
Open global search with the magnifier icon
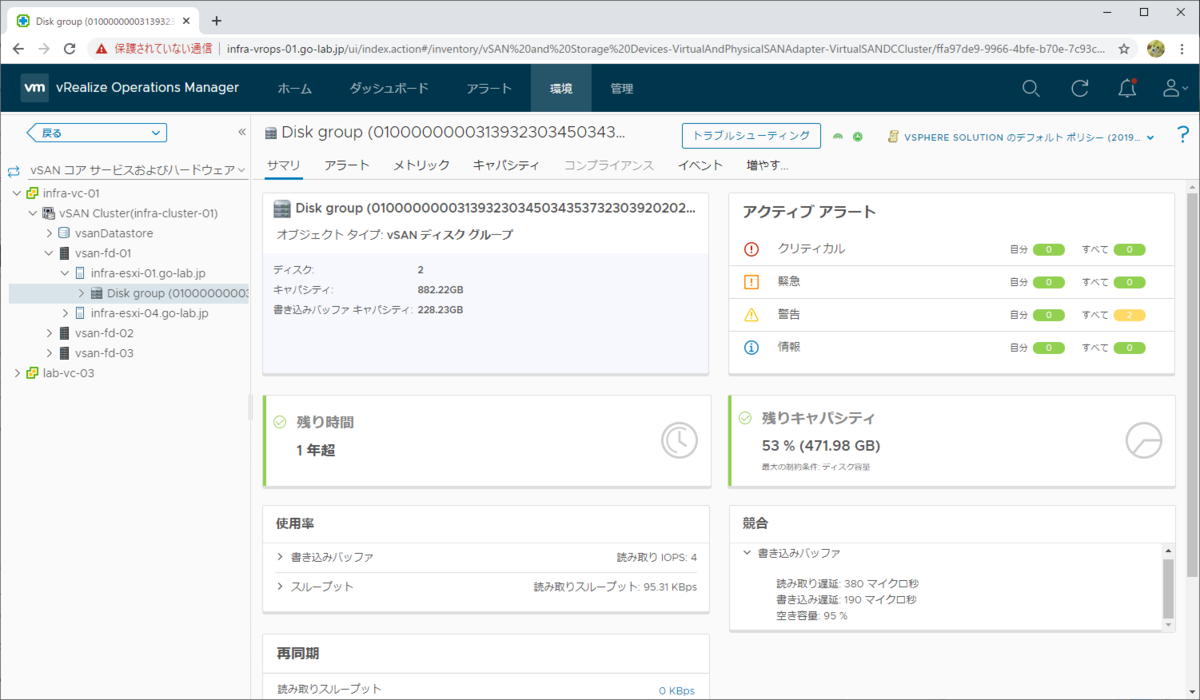tap(1031, 88)
